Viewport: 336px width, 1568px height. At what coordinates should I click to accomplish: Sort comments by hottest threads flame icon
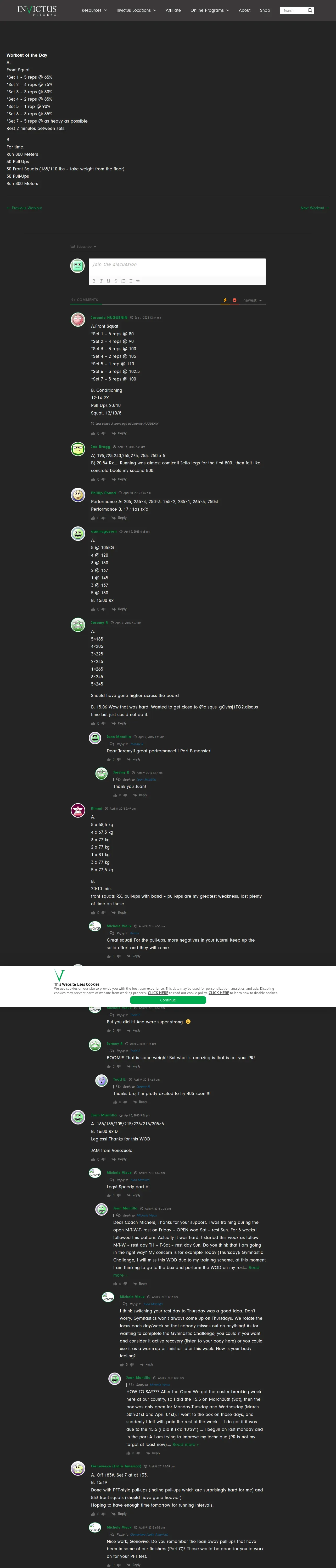point(234,300)
